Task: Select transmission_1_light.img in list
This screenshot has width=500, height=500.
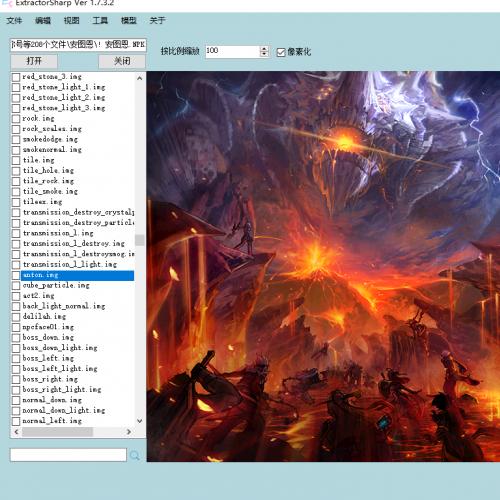Action: click(x=70, y=265)
